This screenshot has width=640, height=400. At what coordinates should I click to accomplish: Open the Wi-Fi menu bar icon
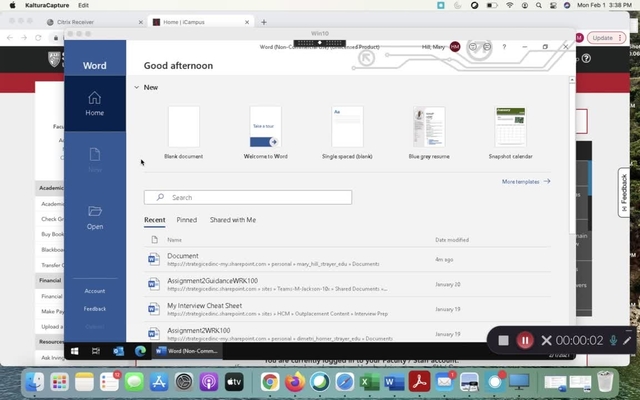point(510,5)
